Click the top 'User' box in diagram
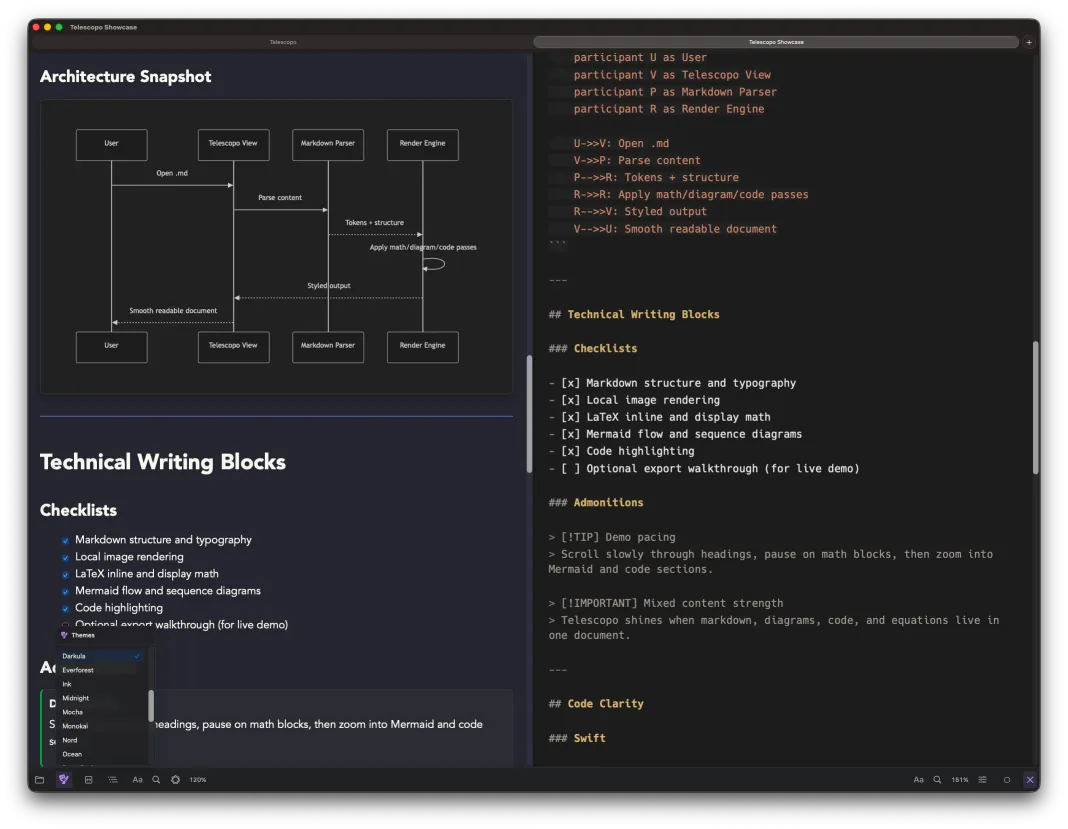This screenshot has height=829, width=1068. click(x=112, y=144)
